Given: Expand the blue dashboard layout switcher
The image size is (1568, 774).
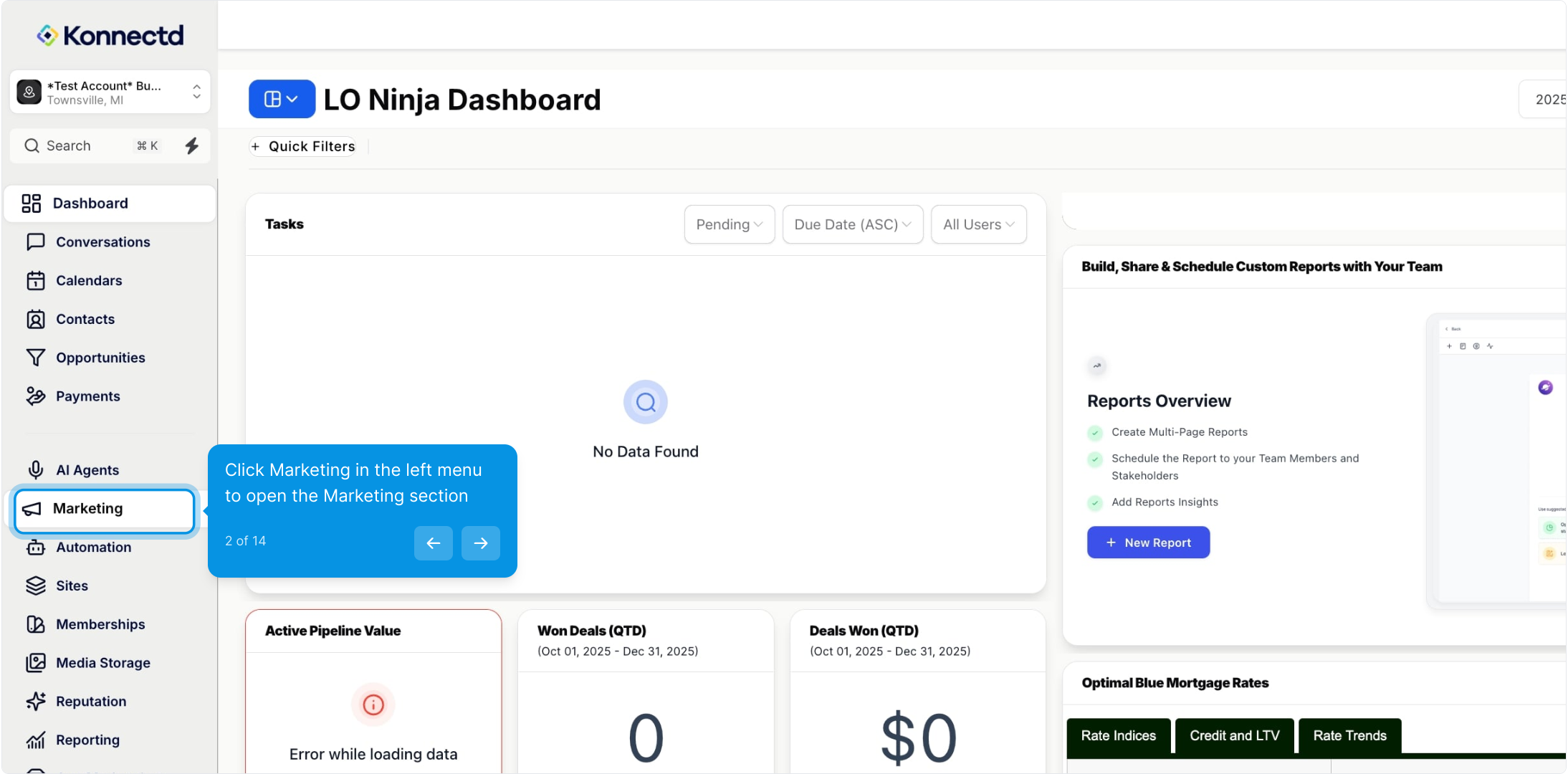Looking at the screenshot, I should point(282,100).
